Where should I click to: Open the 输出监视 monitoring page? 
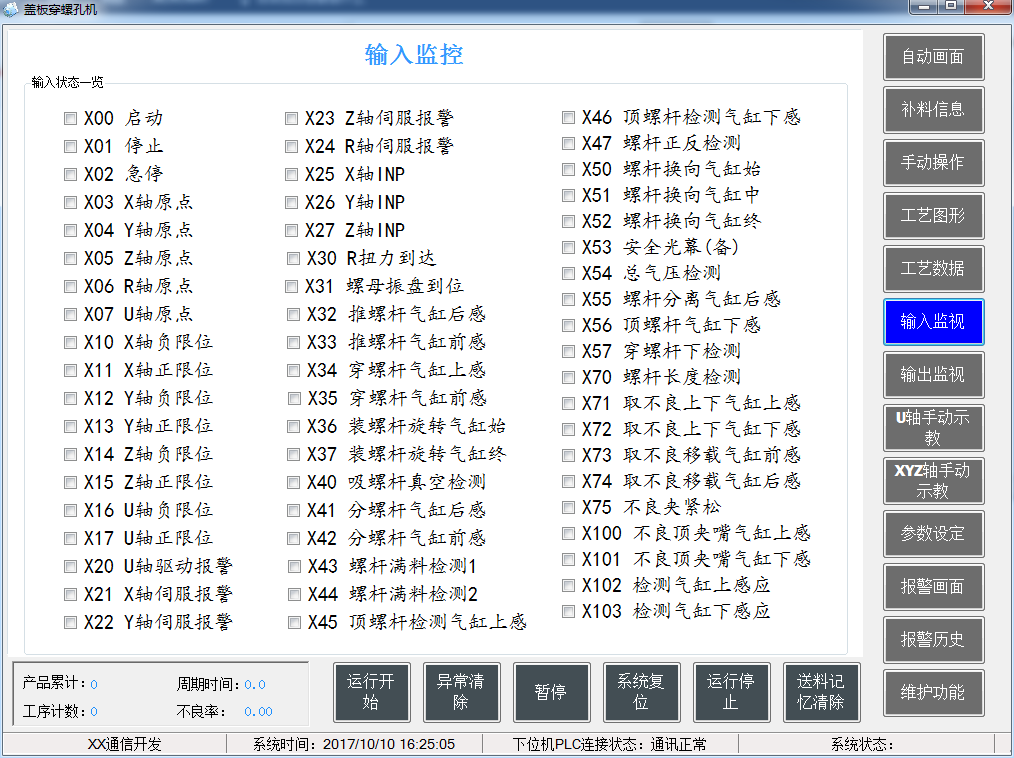[933, 375]
